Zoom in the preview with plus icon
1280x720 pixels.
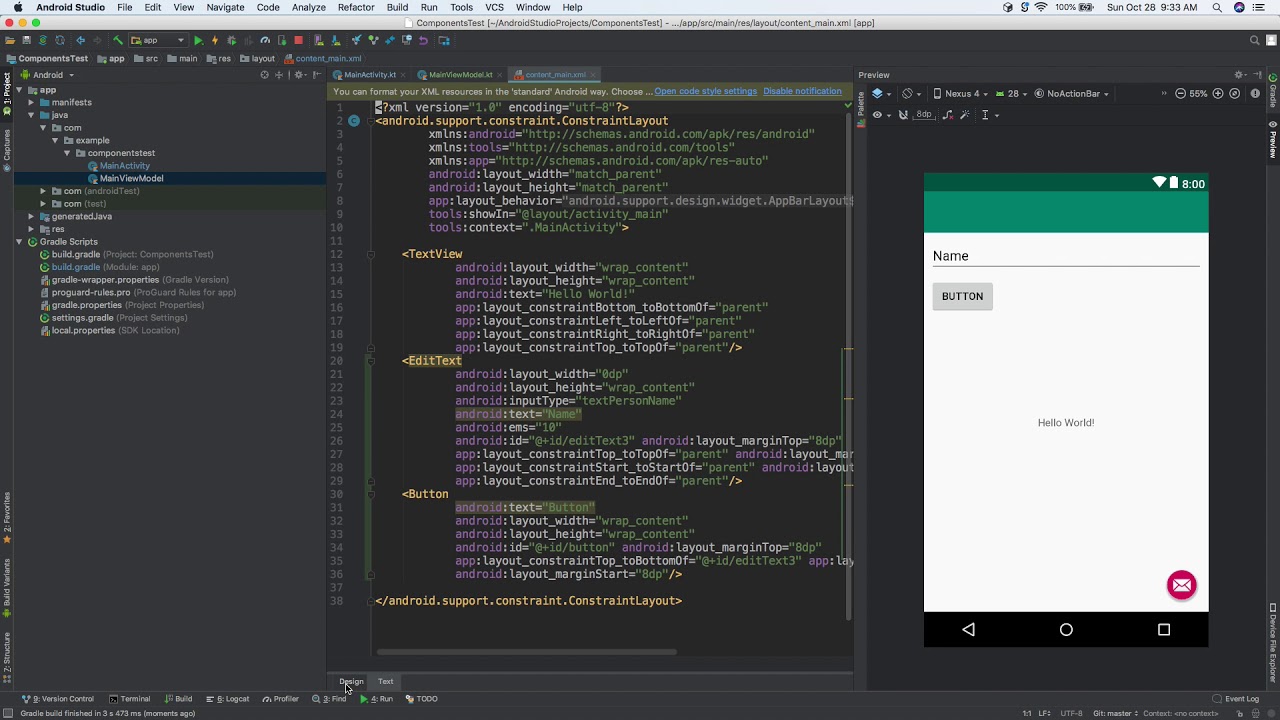pyautogui.click(x=1217, y=93)
